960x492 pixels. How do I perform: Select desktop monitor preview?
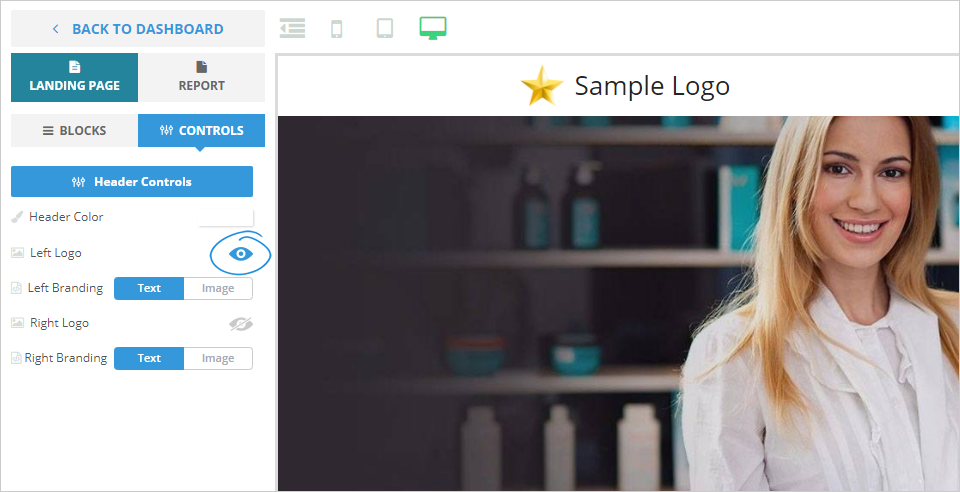click(433, 28)
